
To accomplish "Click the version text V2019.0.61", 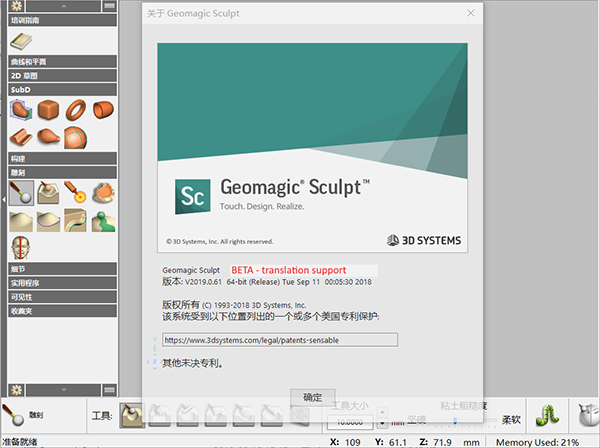I will 203,282.
